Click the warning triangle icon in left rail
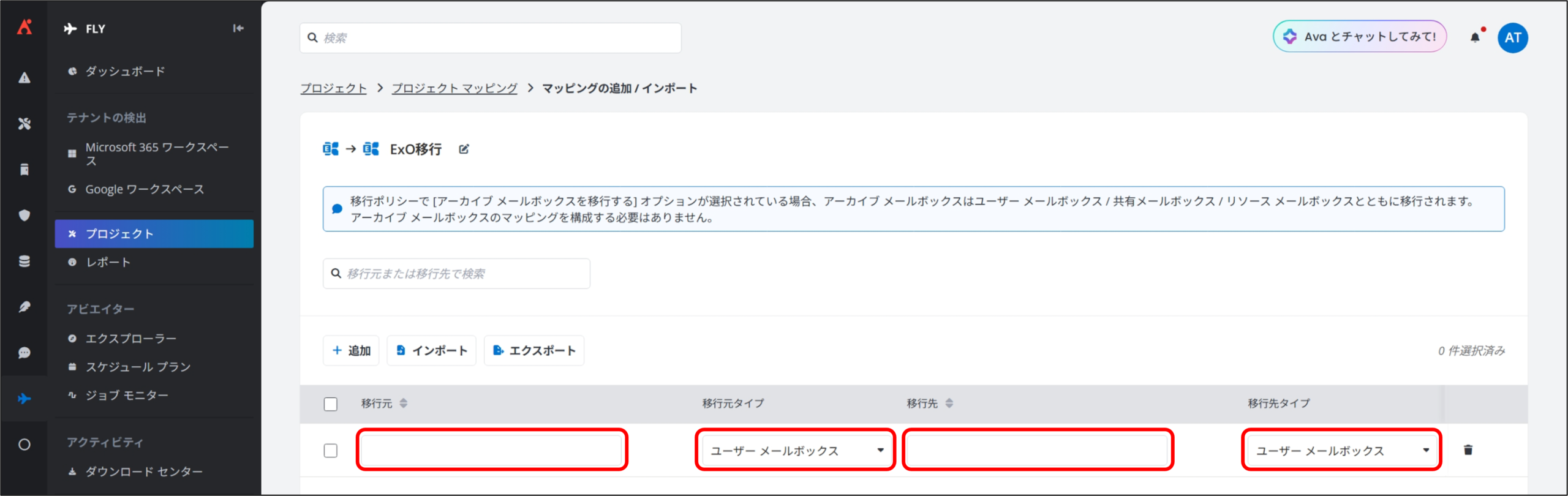Screen dimensions: 1568x496 24,78
